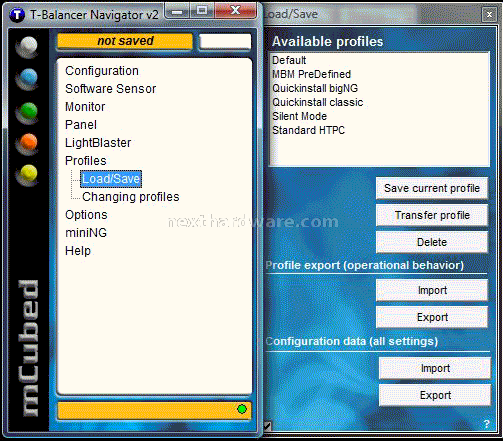
Task: Click the orange sphere sidebar icon
Action: [x=28, y=143]
